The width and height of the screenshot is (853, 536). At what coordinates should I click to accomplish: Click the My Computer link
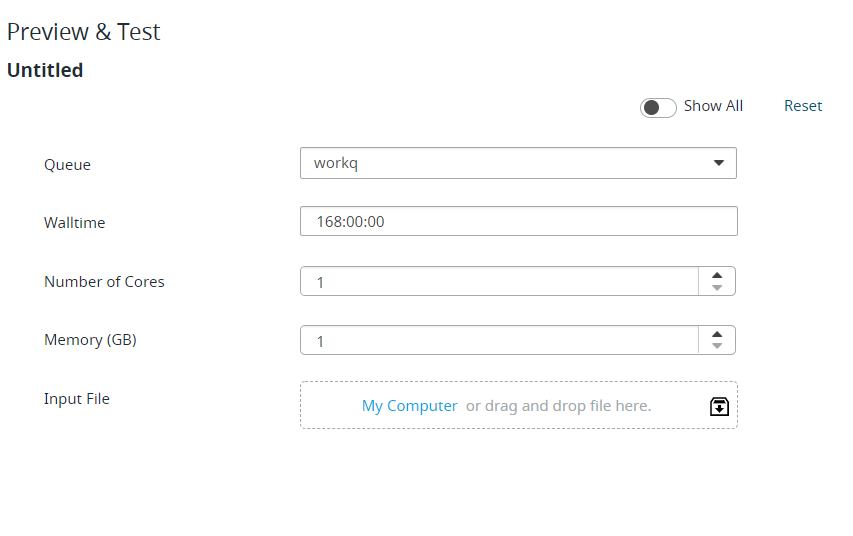(x=410, y=406)
